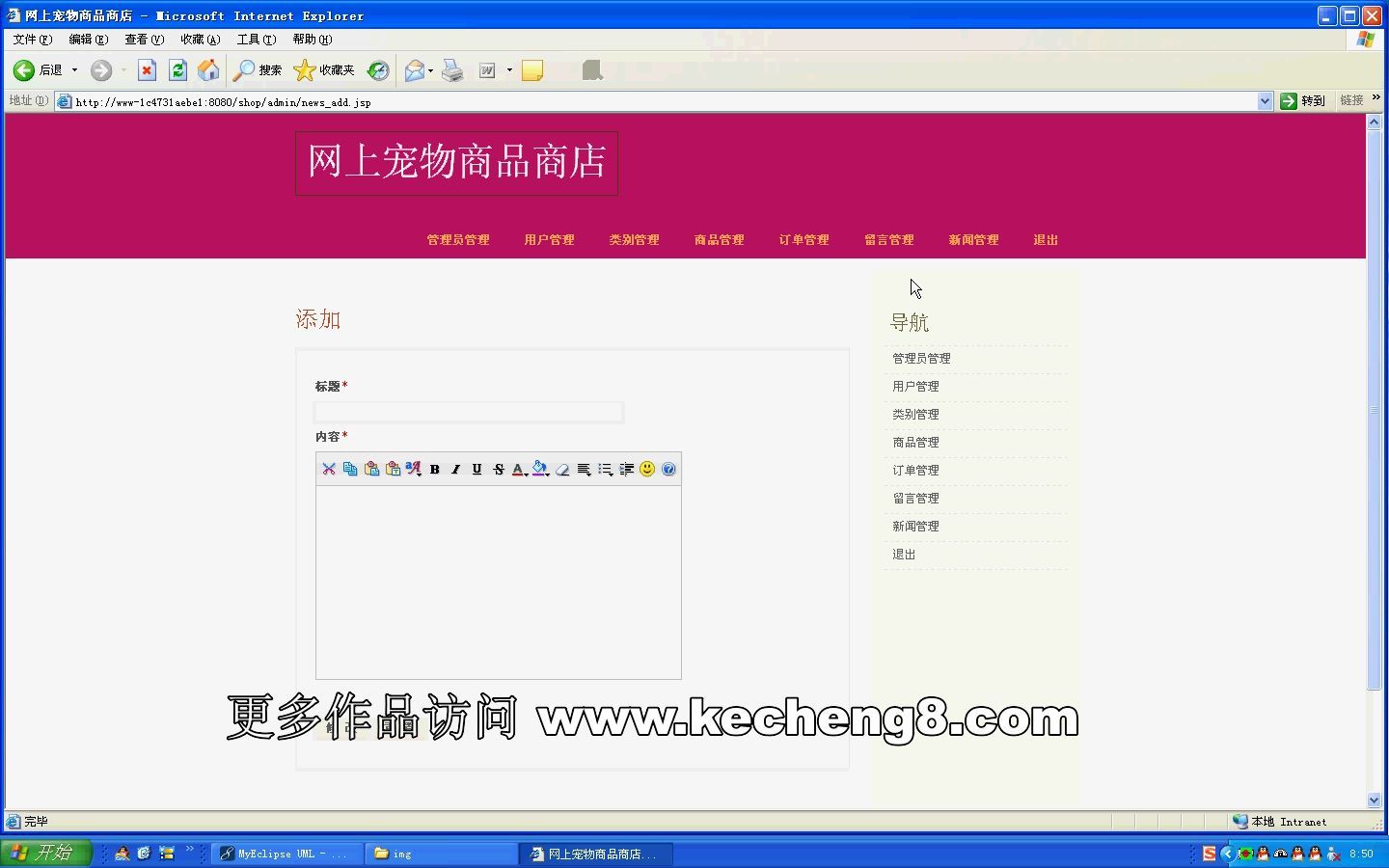Image resolution: width=1389 pixels, height=868 pixels.
Task: Select 退出 in the 导航 sidebar
Action: [904, 555]
